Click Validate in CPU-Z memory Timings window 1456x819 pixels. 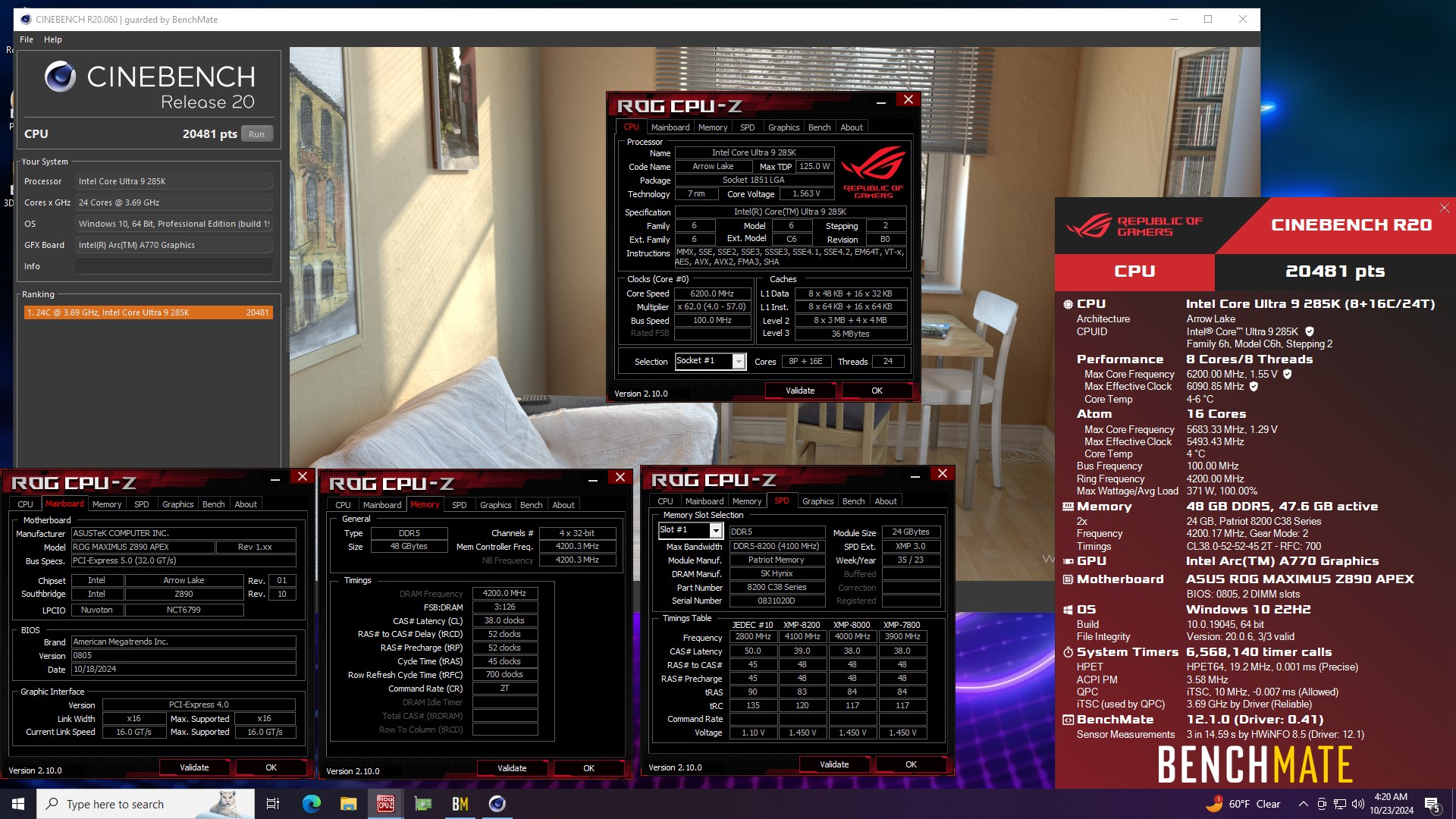pyautogui.click(x=512, y=768)
